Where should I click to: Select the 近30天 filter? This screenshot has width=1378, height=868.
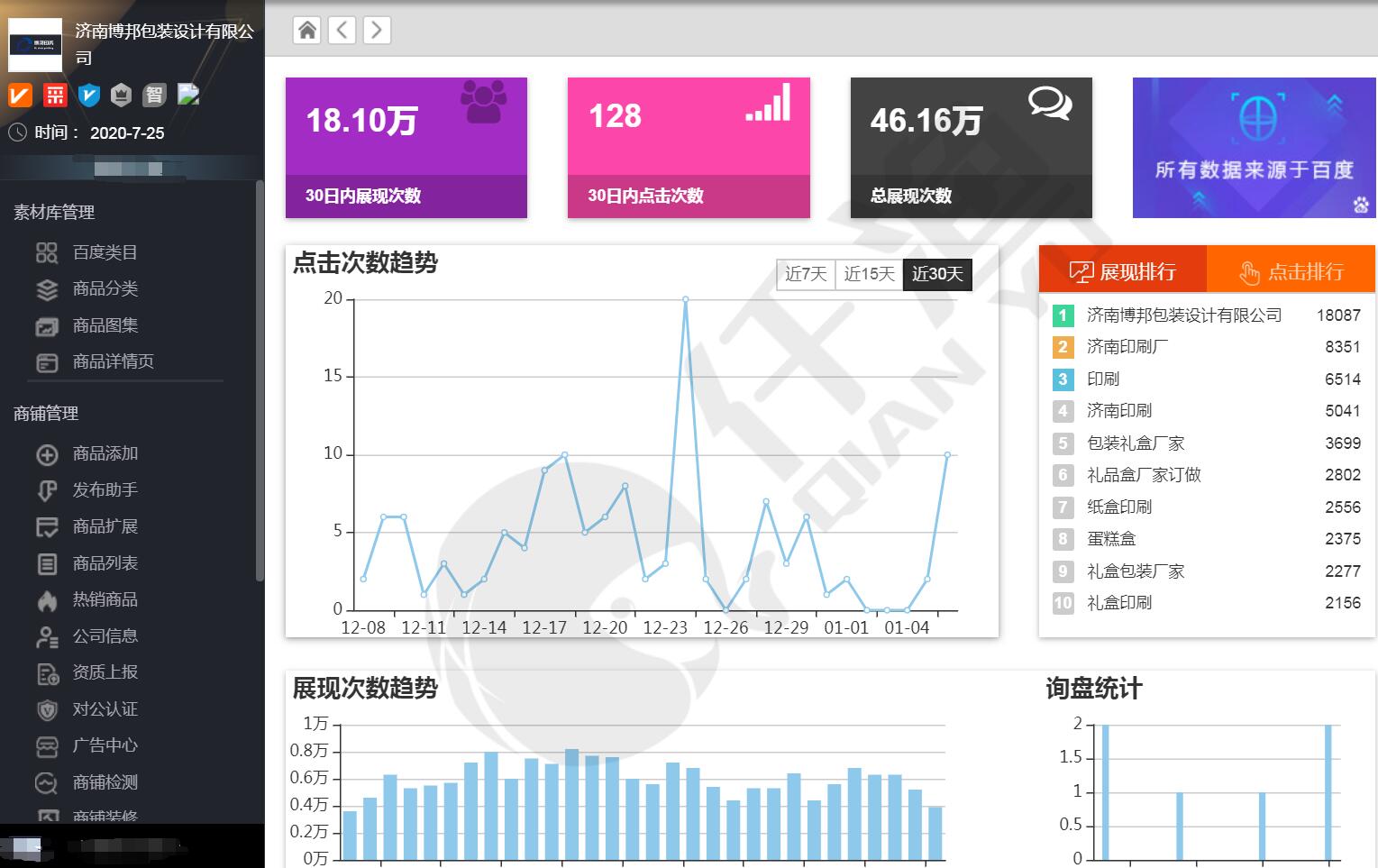[937, 275]
